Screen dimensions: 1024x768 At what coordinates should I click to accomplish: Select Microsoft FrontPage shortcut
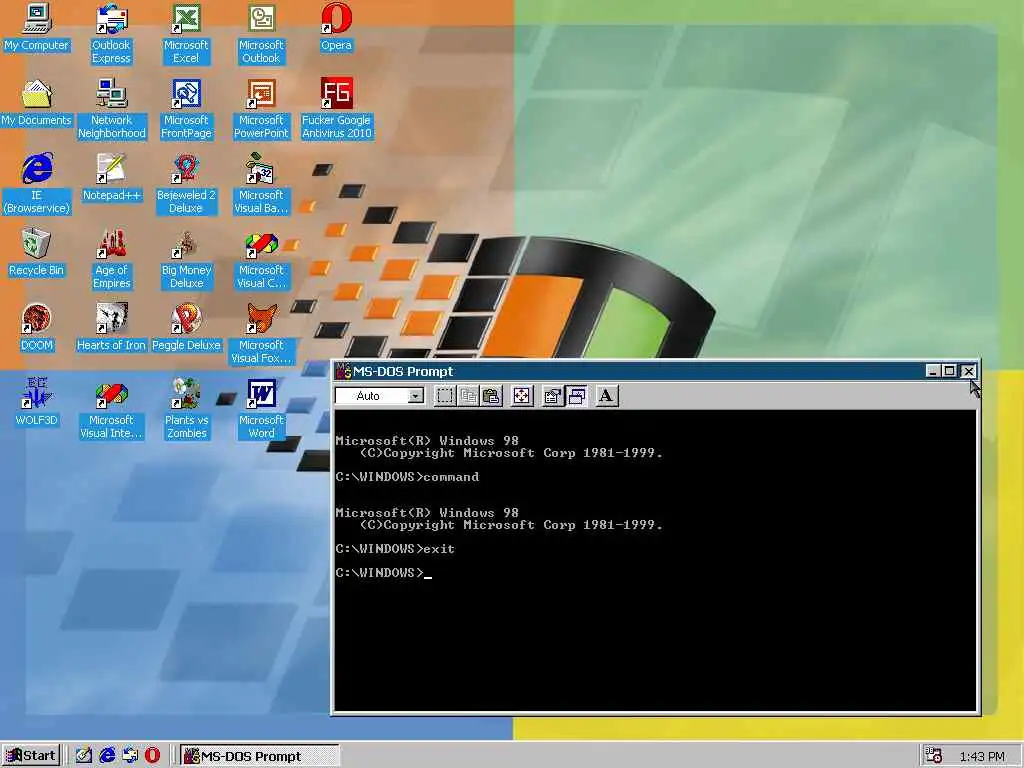186,109
